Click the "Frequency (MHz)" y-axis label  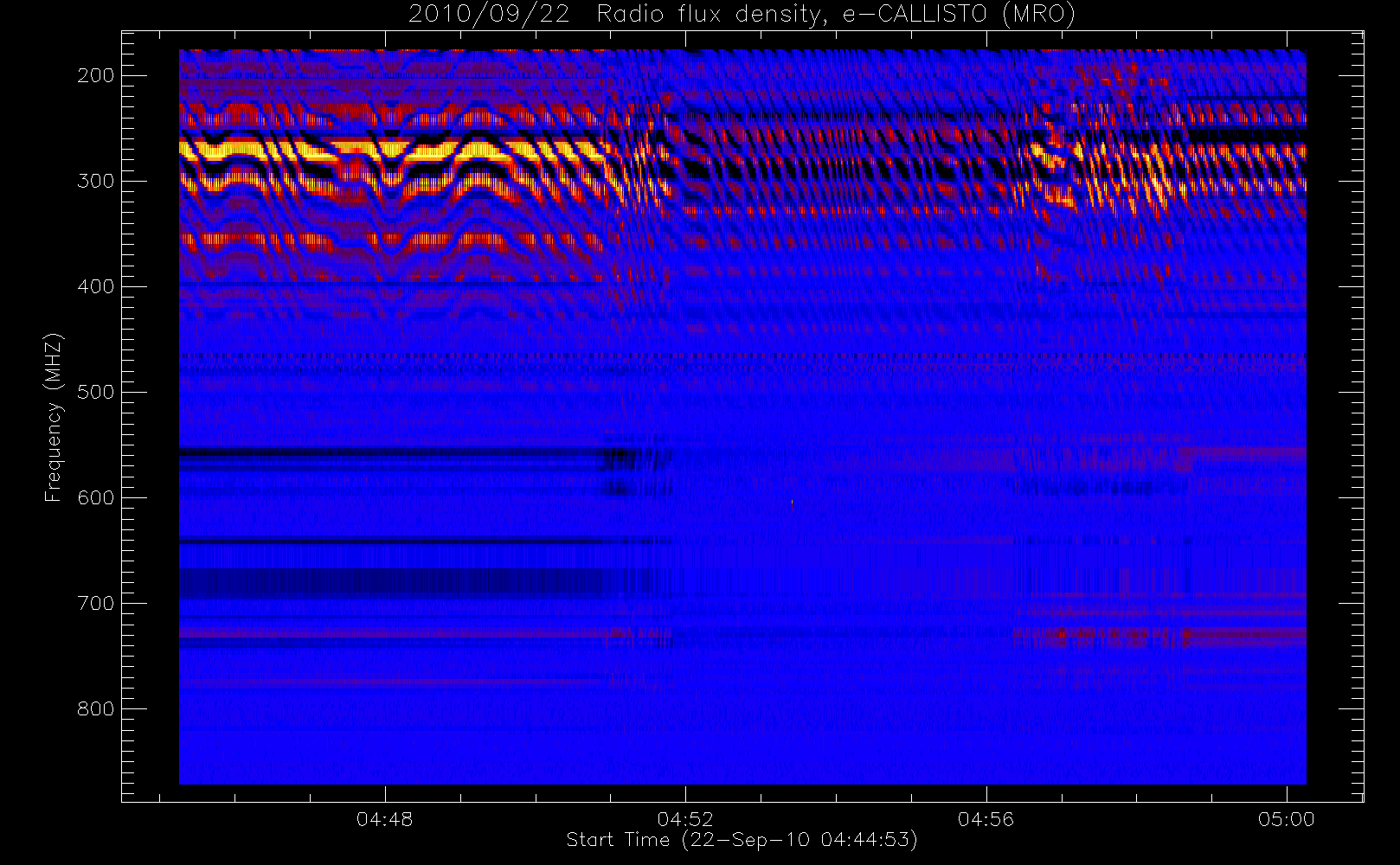pos(54,417)
